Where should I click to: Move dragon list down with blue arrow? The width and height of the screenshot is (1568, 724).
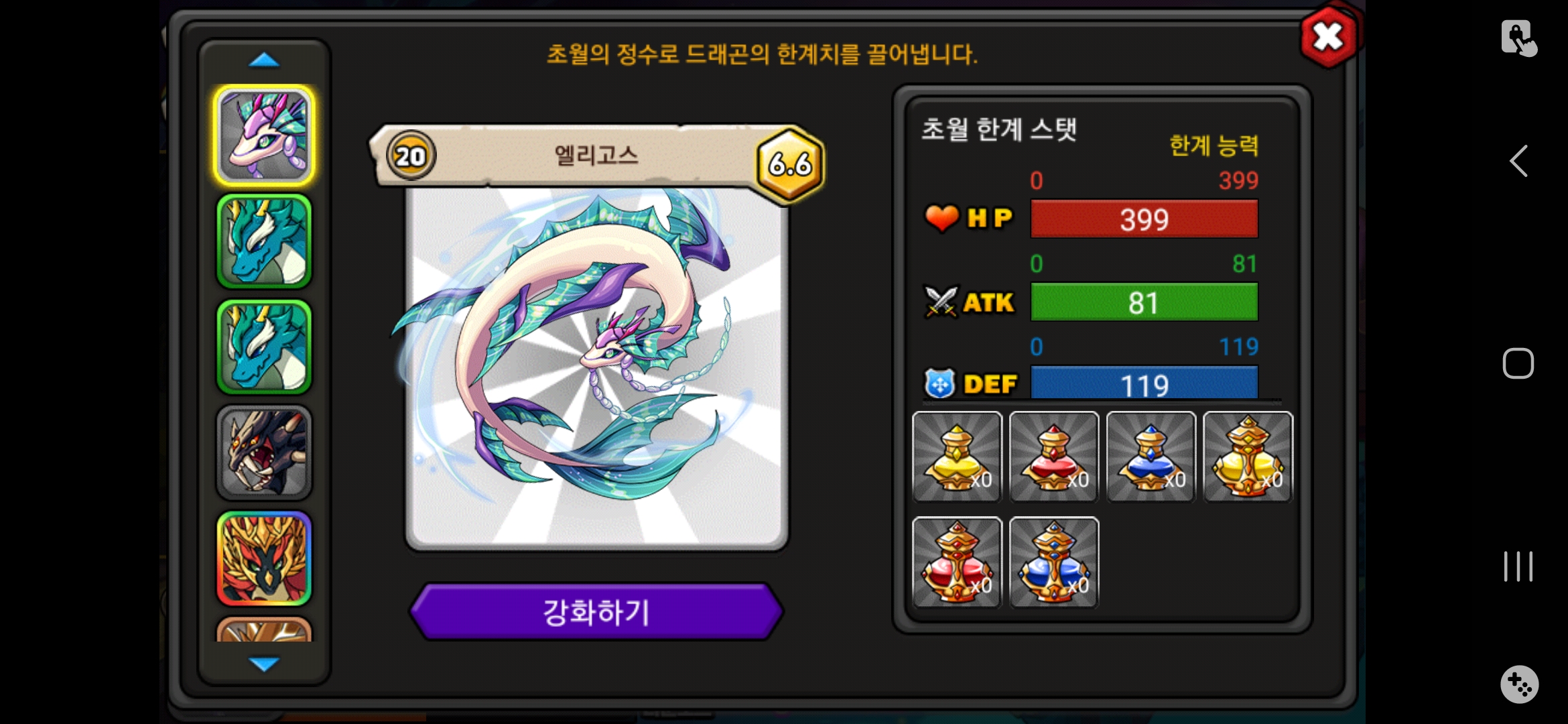pos(264,664)
